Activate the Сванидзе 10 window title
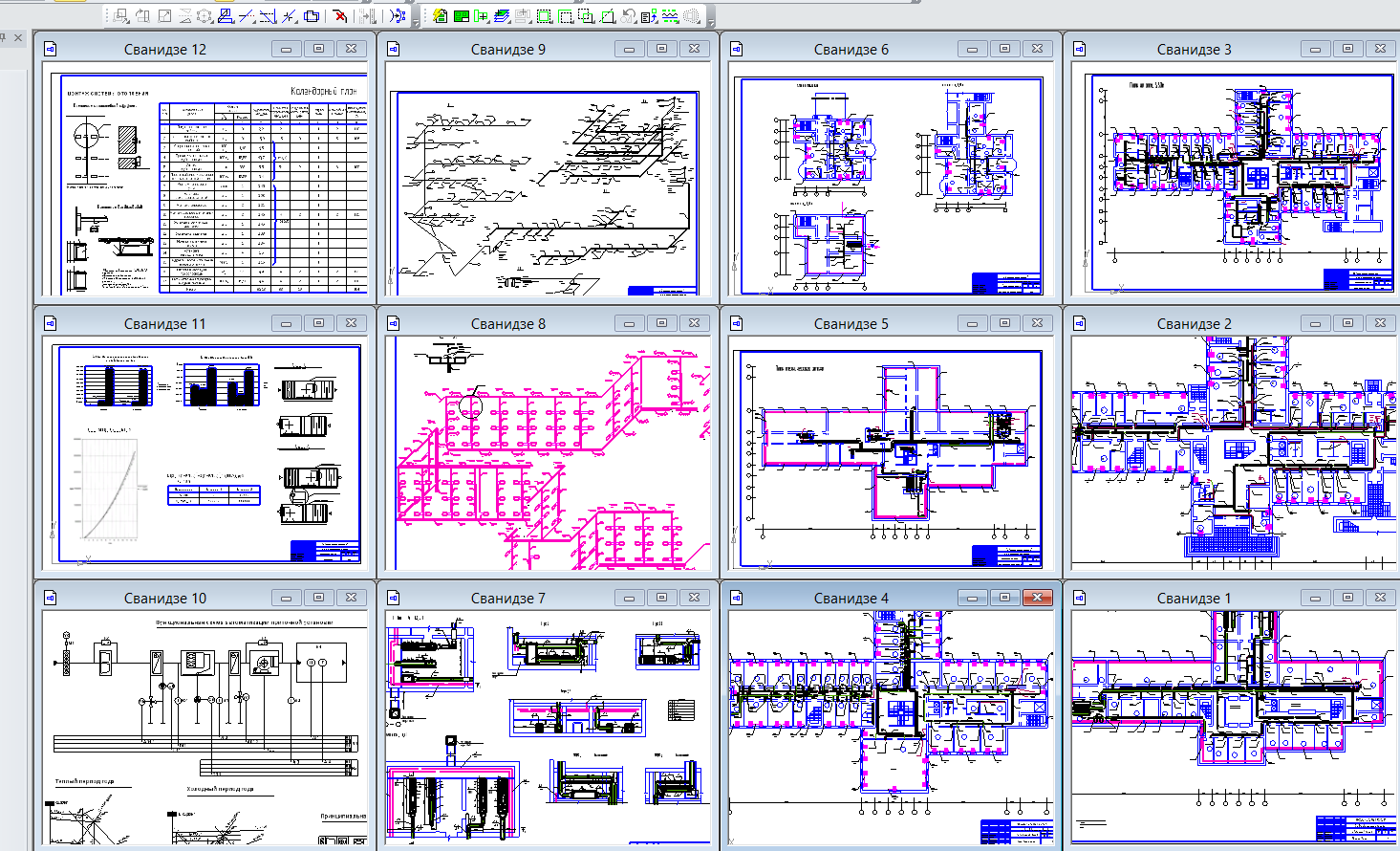1400x851 pixels. (165, 598)
